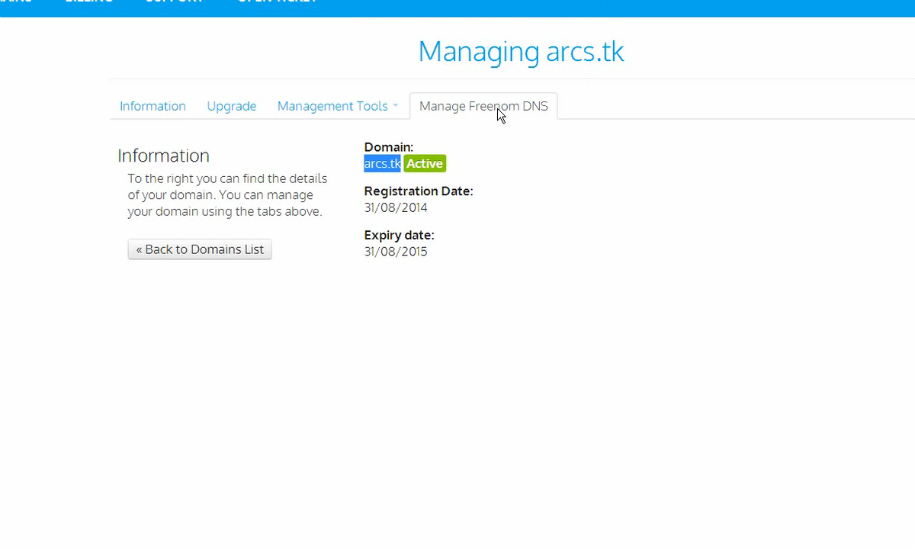Click the domain details description paragraph
The image size is (915, 549).
(x=227, y=195)
